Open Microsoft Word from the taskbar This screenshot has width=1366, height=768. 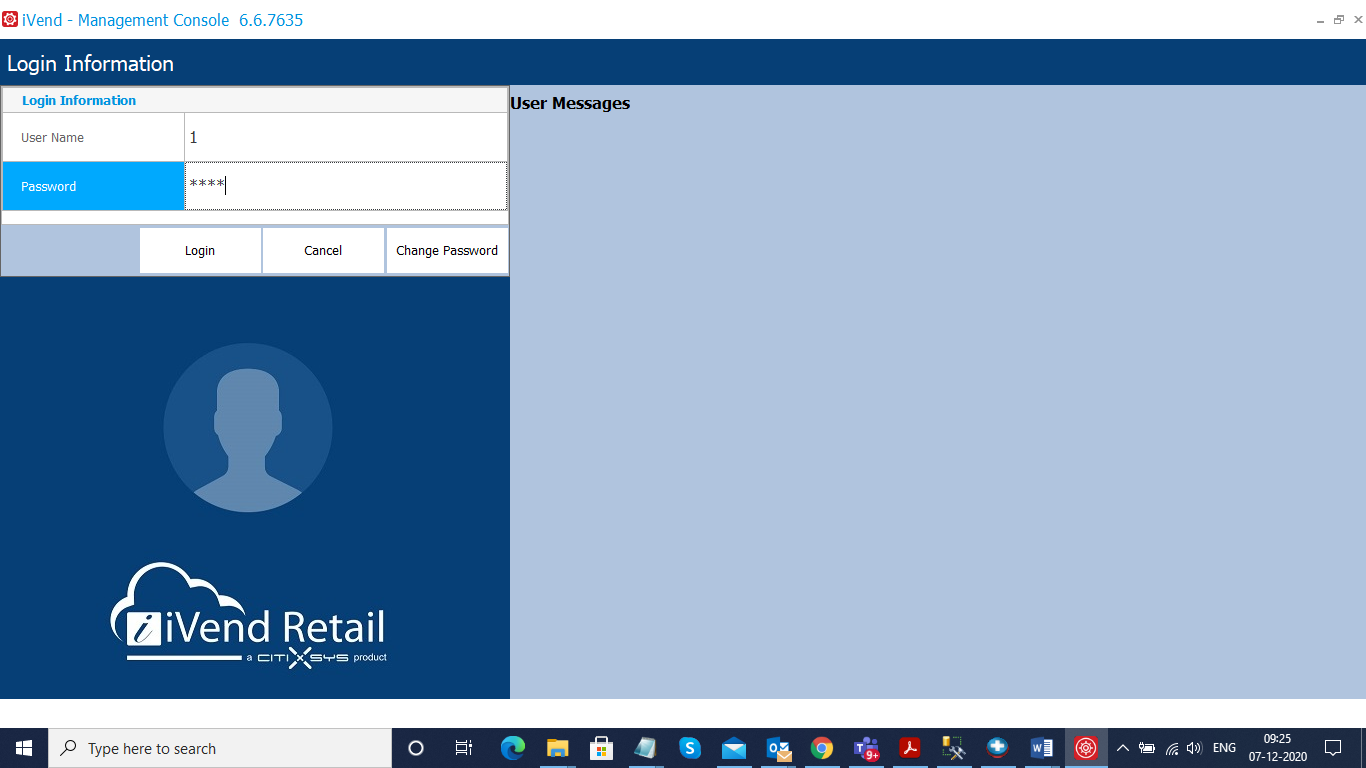click(x=1041, y=748)
